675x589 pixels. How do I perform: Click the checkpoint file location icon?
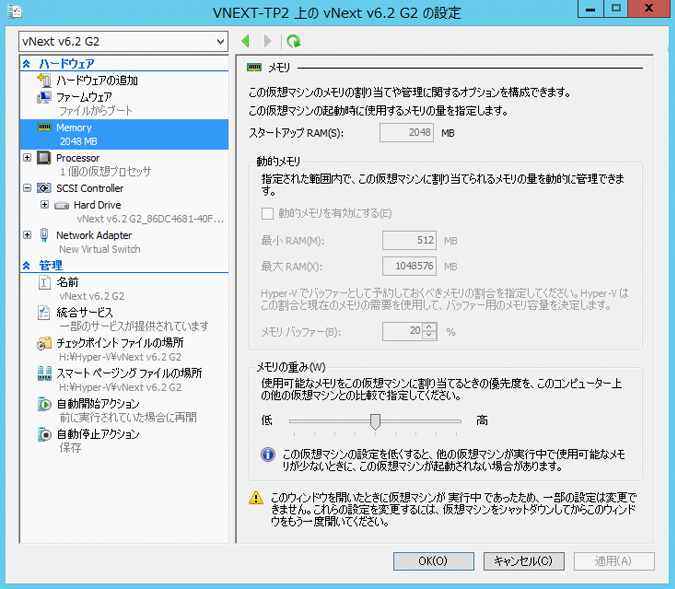pos(44,343)
